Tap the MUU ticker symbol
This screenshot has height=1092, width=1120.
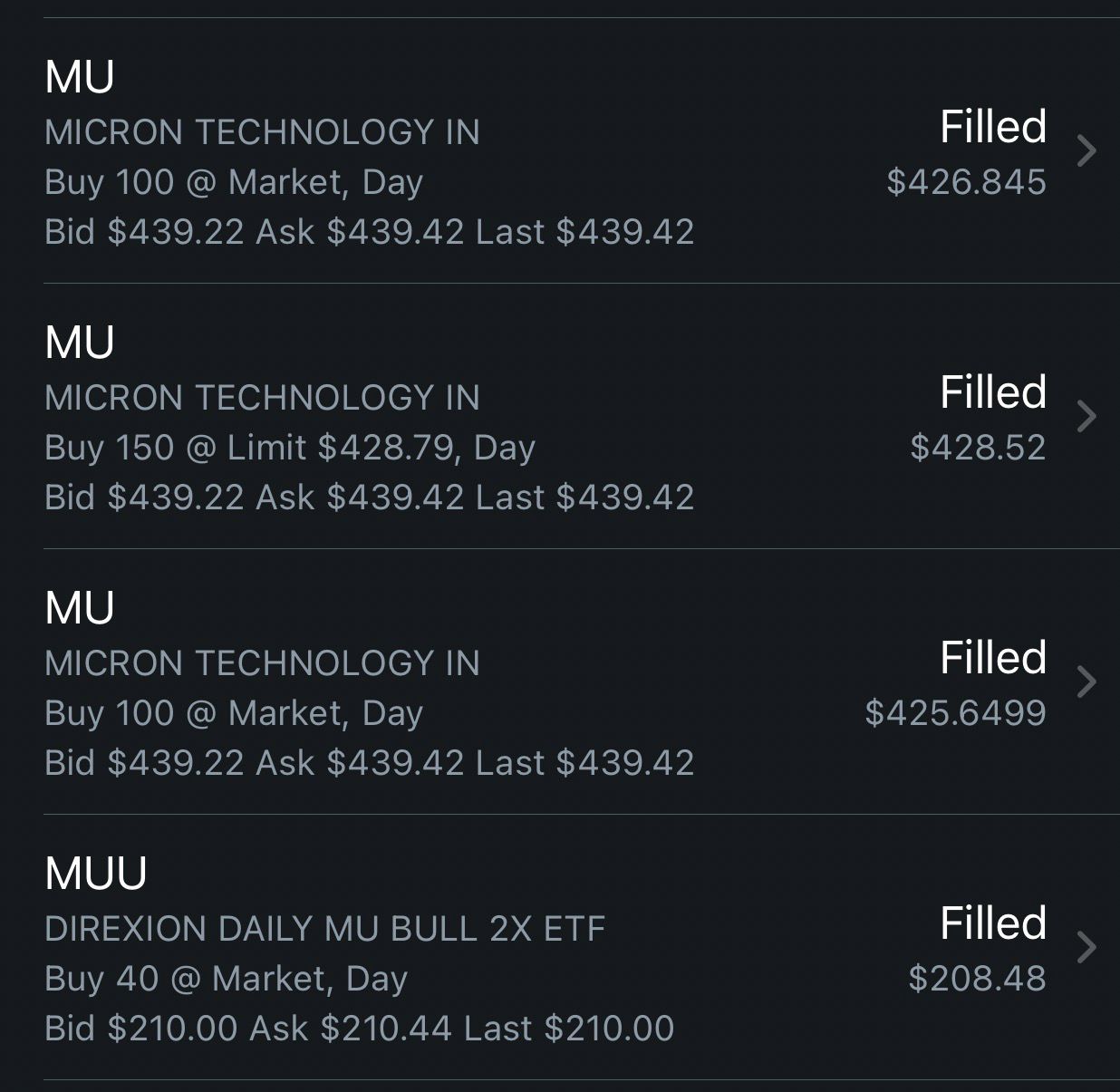96,874
